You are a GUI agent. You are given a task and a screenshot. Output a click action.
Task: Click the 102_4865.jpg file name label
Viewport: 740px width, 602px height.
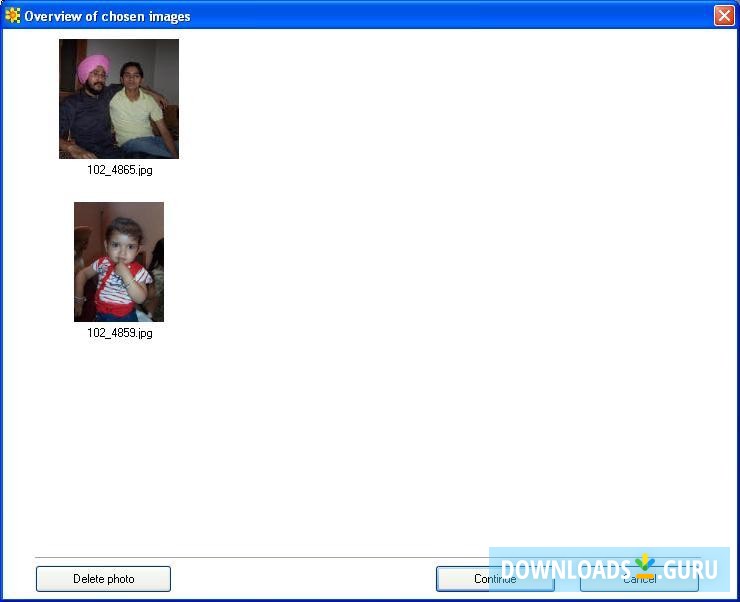click(x=120, y=170)
